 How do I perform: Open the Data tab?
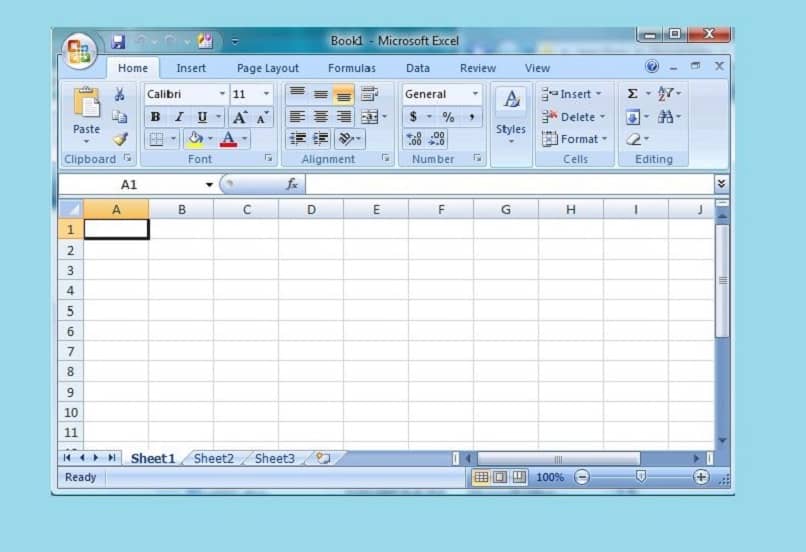417,68
